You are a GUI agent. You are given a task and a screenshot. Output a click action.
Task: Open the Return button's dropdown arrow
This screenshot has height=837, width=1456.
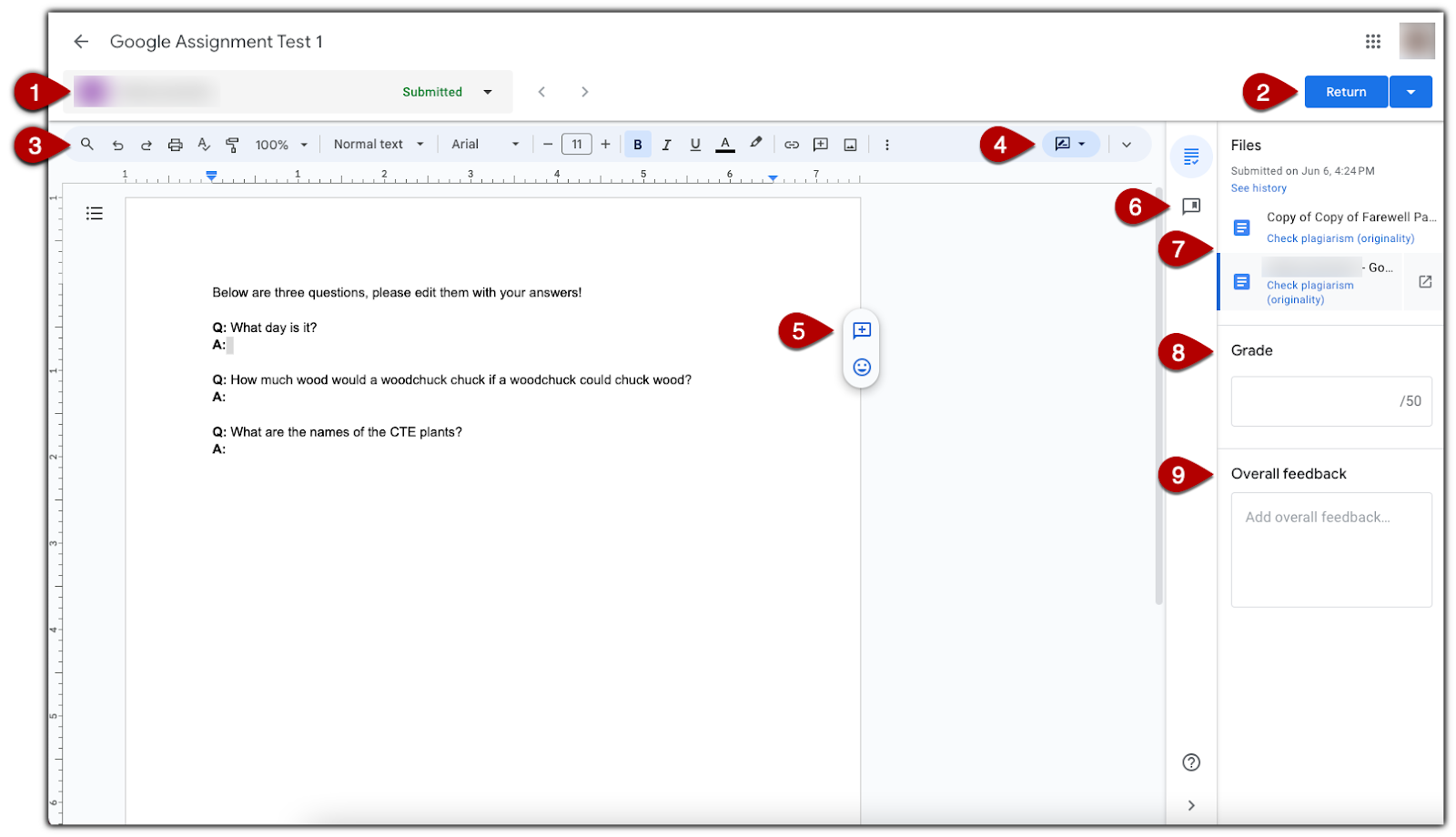tap(1410, 91)
